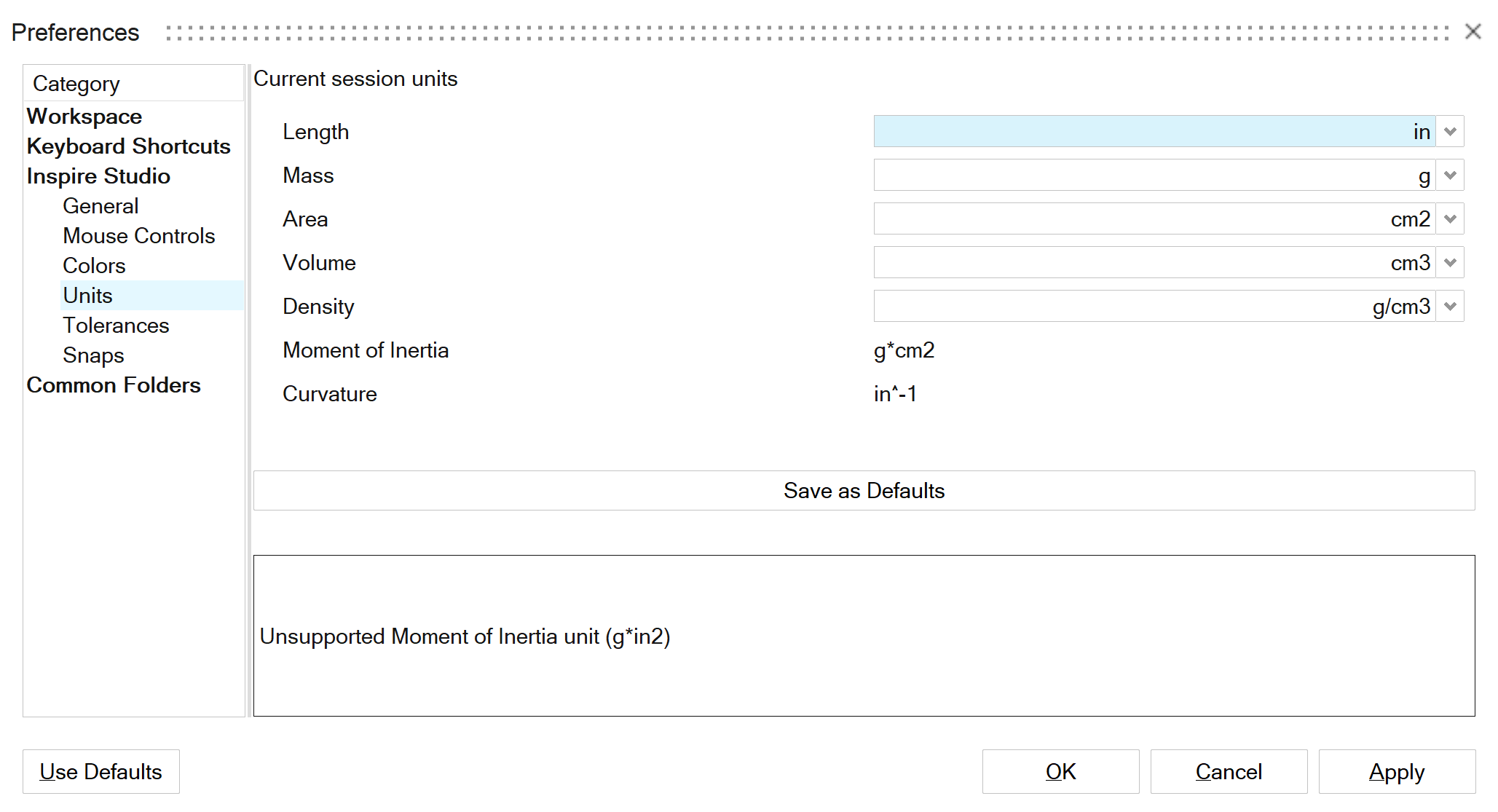Select the Workspace category

(x=84, y=117)
